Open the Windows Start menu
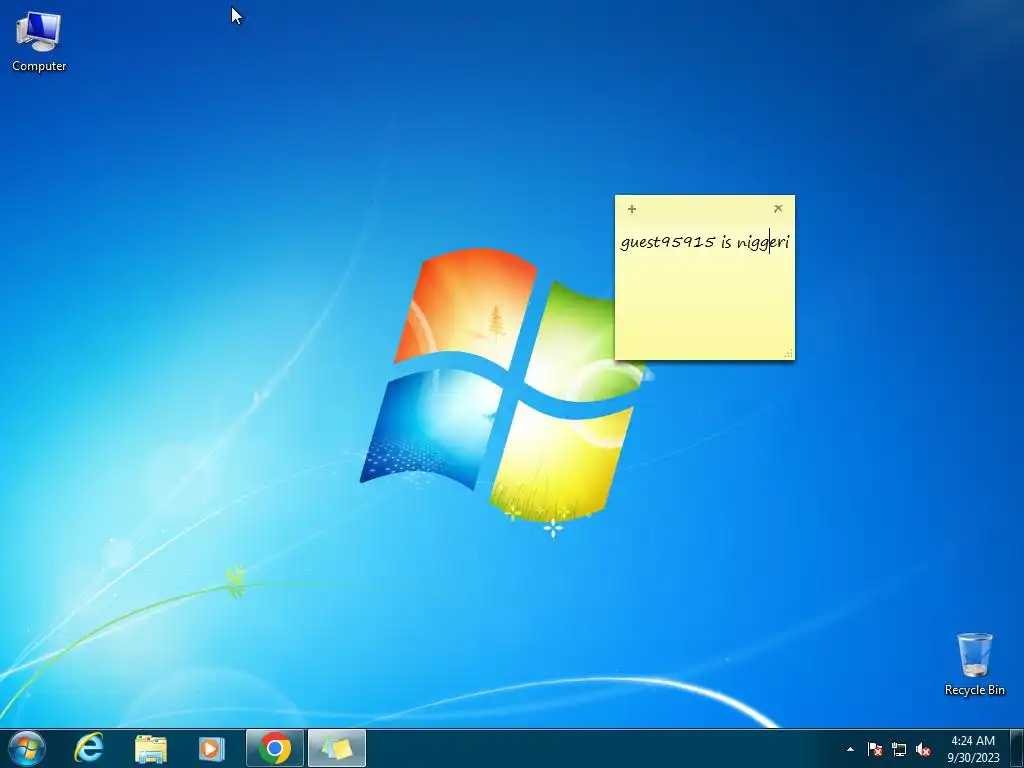 pyautogui.click(x=27, y=748)
